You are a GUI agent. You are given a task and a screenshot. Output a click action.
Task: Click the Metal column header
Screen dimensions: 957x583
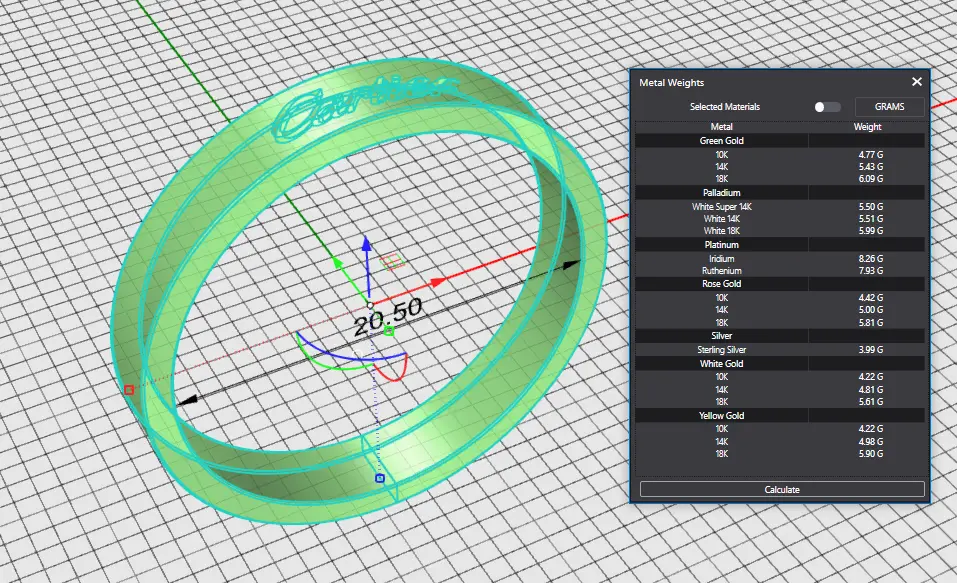pos(721,127)
